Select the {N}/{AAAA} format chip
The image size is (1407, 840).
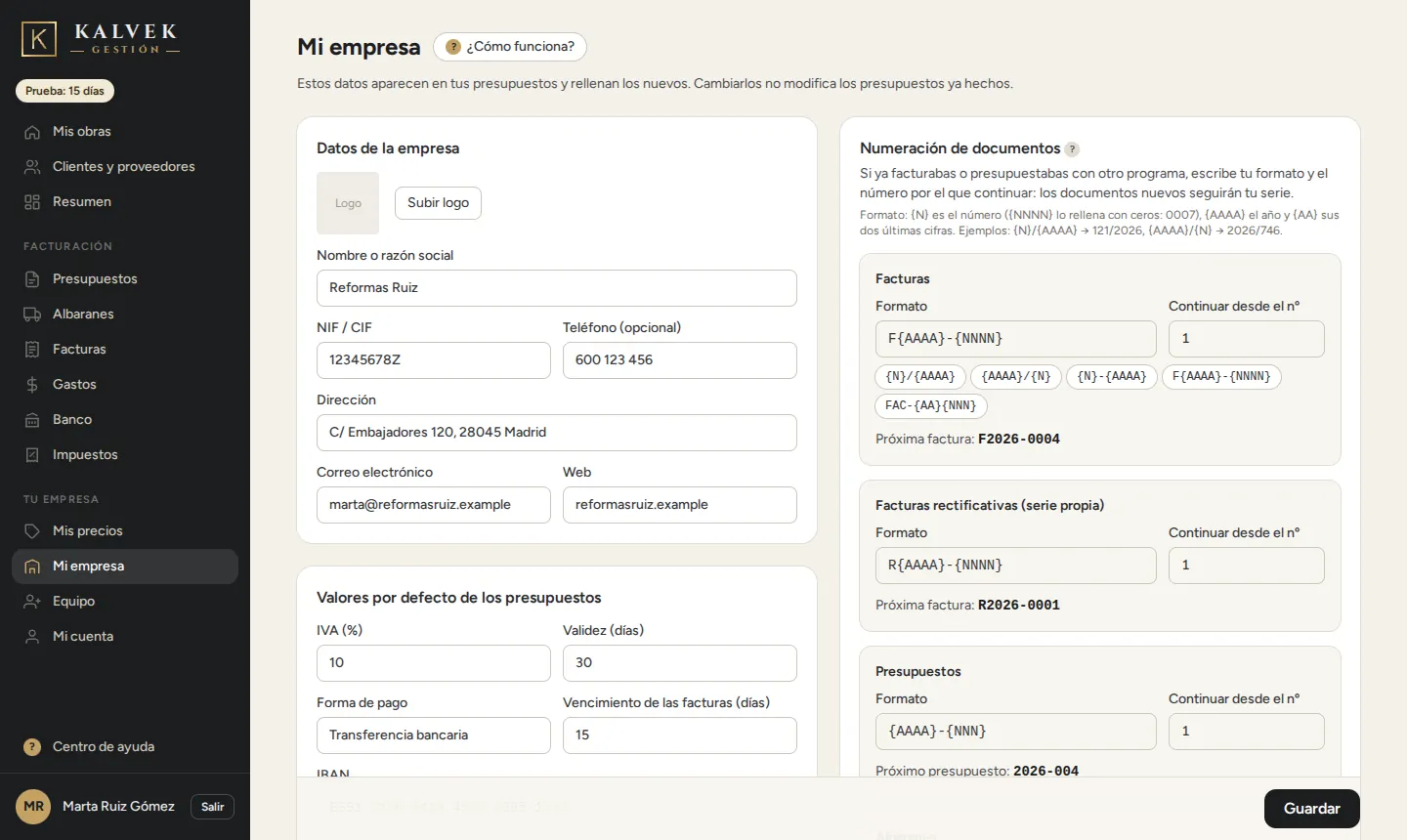[920, 377]
